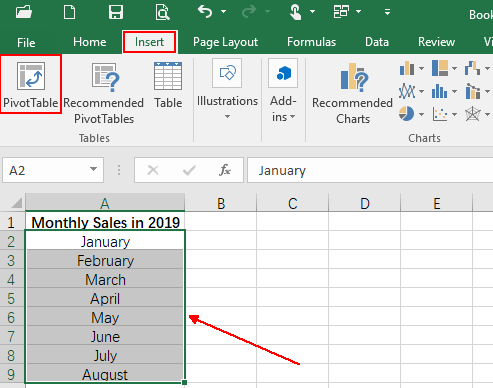Click the Open folder icon
The image size is (493, 388).
point(24,12)
